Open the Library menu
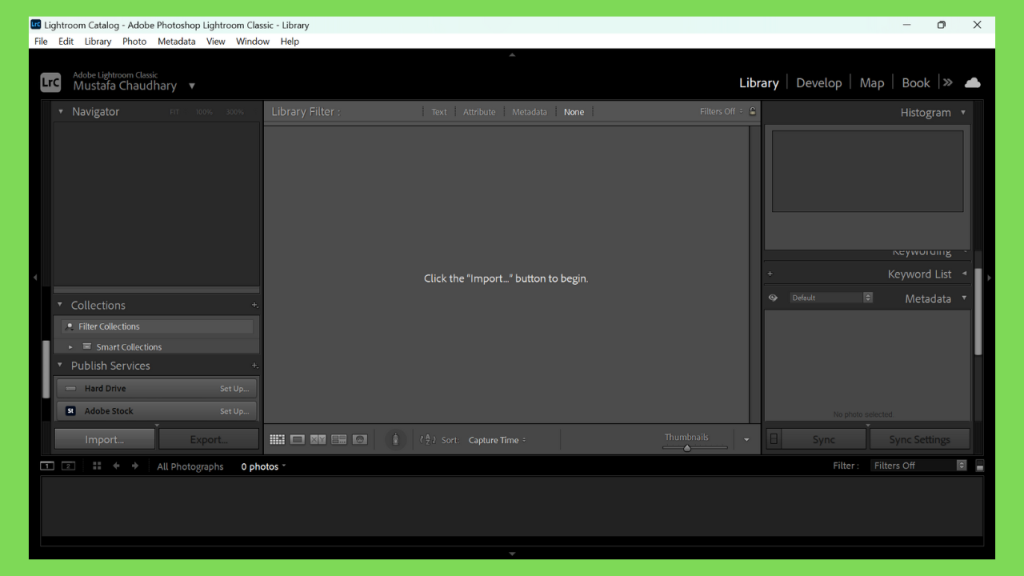 (x=97, y=41)
